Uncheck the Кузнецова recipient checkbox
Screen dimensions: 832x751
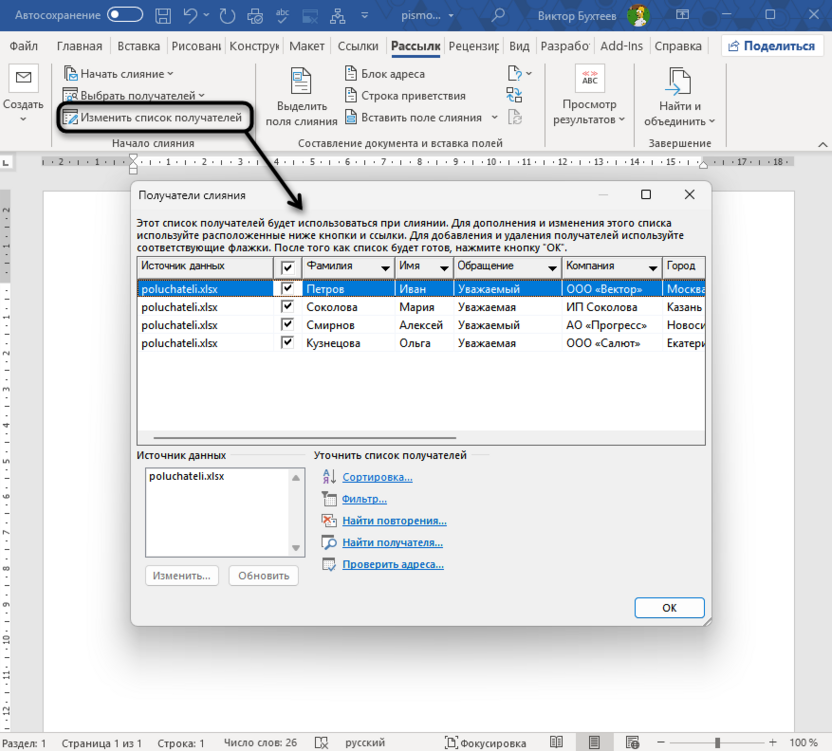point(287,342)
